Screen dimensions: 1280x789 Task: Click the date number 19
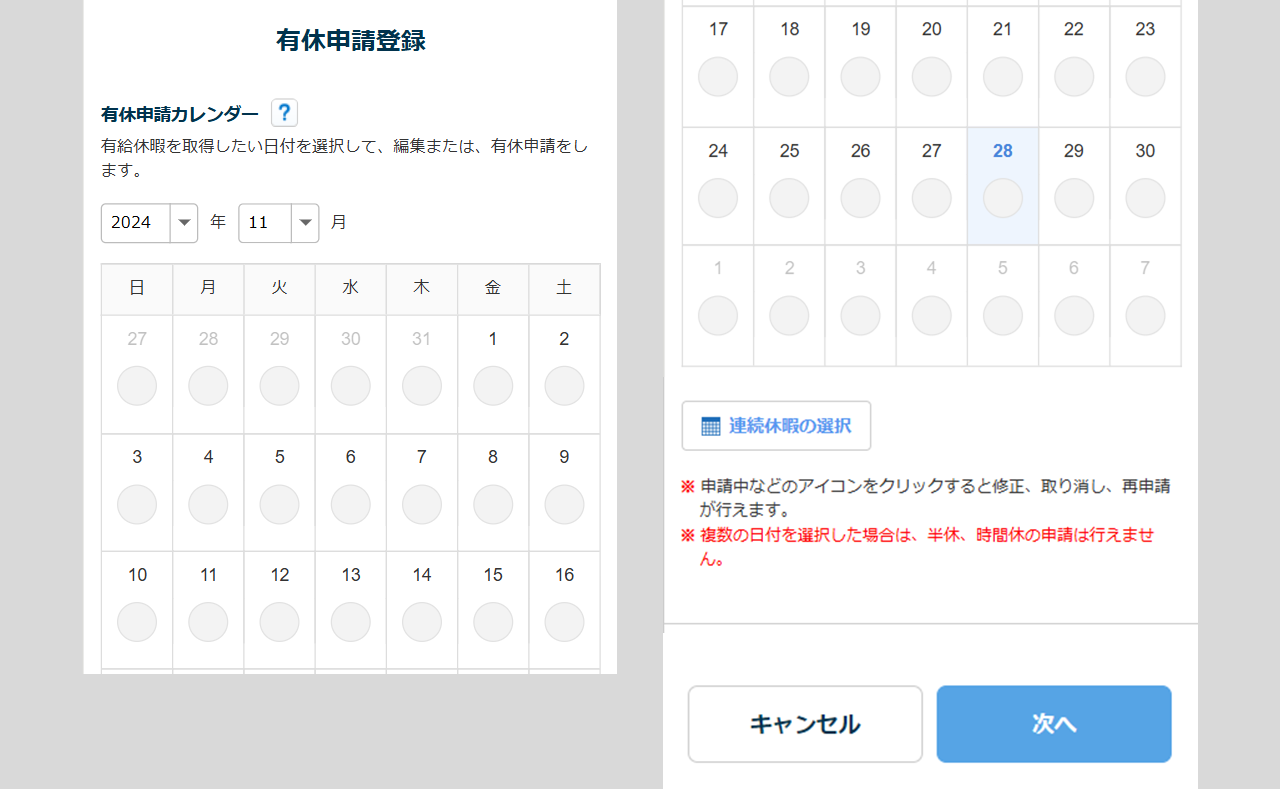pyautogui.click(x=861, y=30)
